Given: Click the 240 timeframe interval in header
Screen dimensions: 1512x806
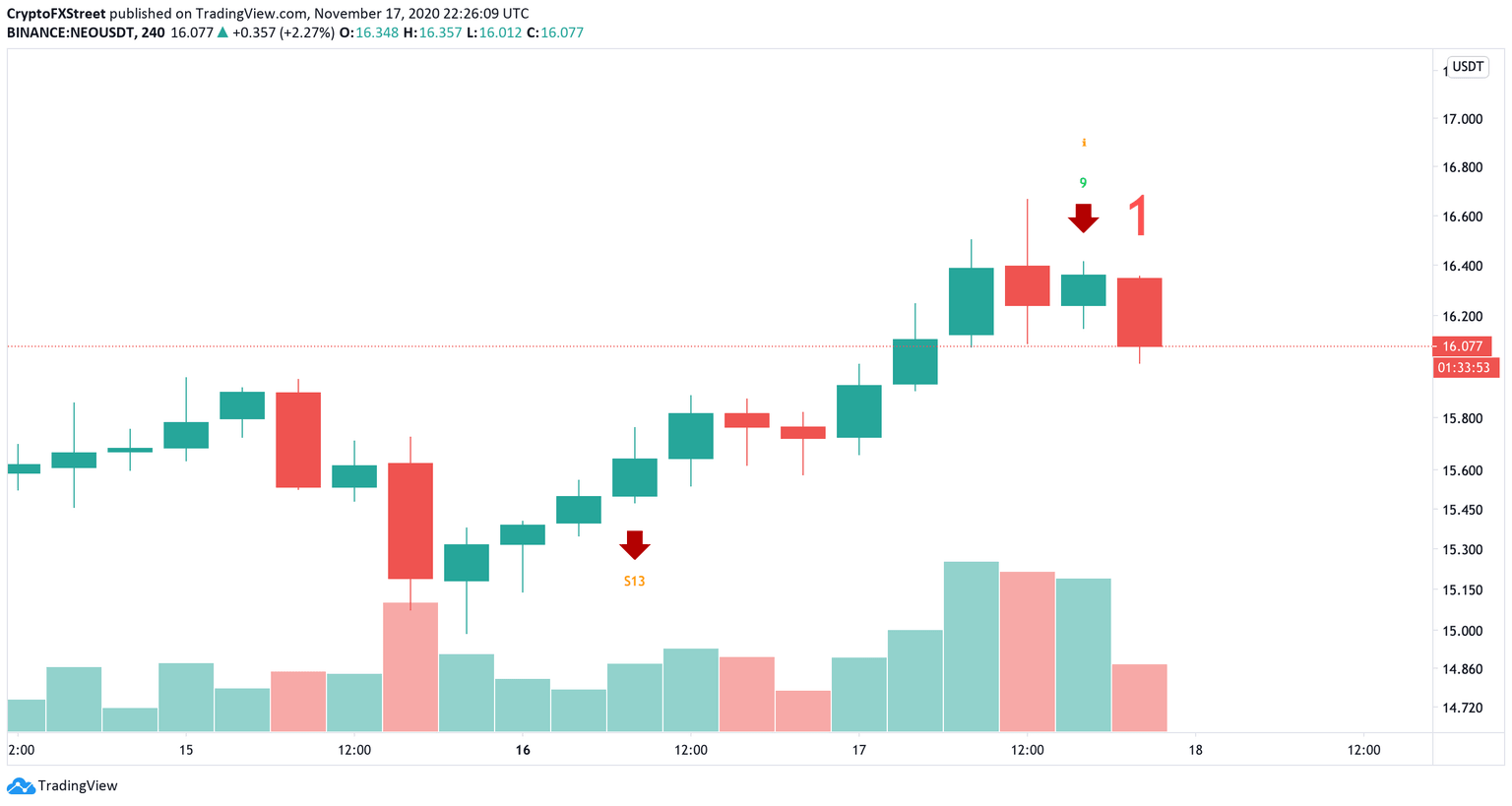Looking at the screenshot, I should (x=152, y=32).
